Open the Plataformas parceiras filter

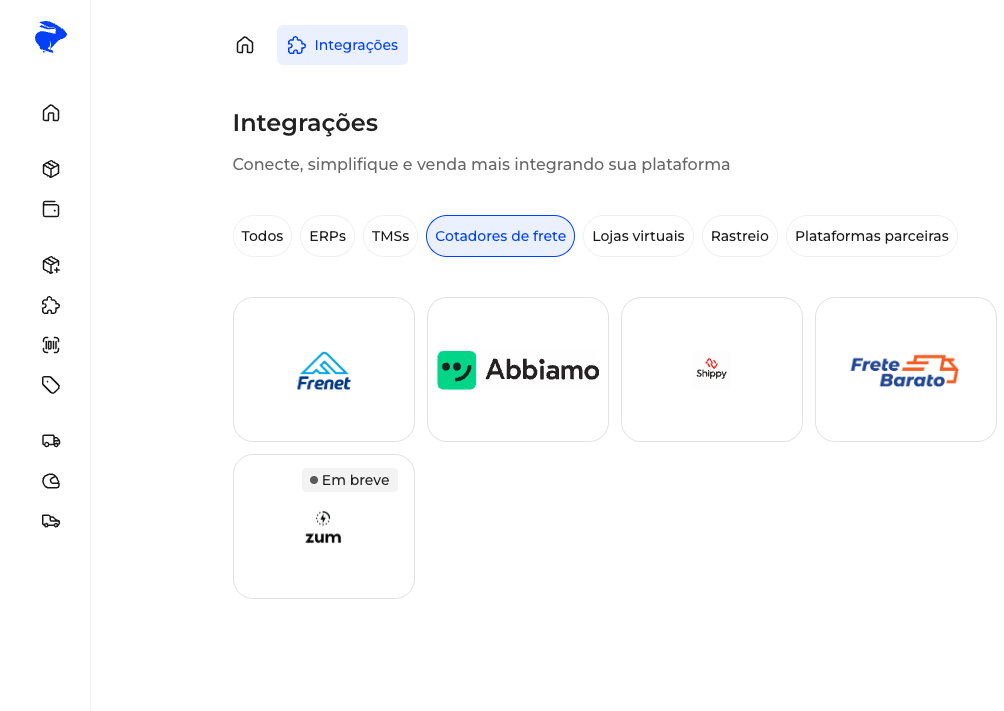(871, 236)
